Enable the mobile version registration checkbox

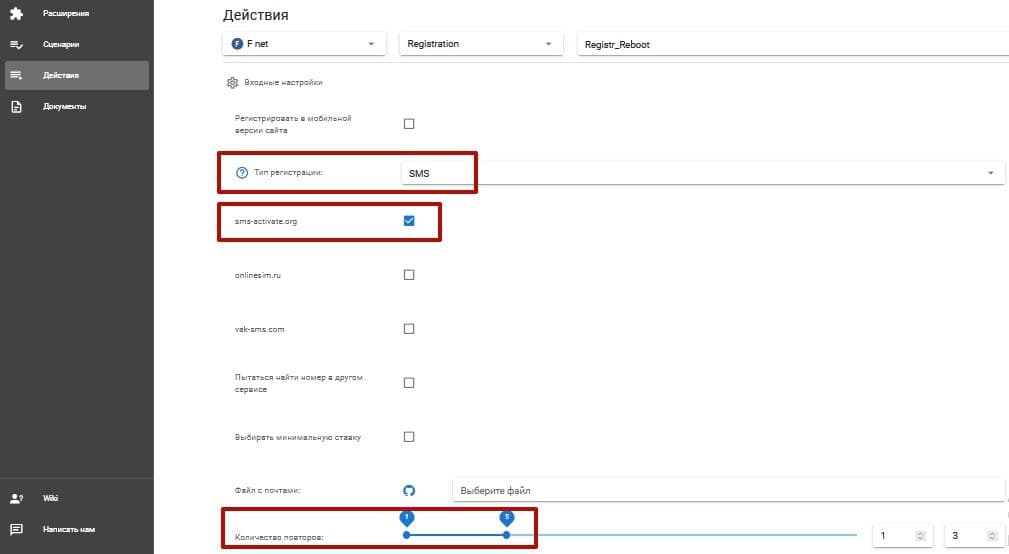click(x=408, y=124)
